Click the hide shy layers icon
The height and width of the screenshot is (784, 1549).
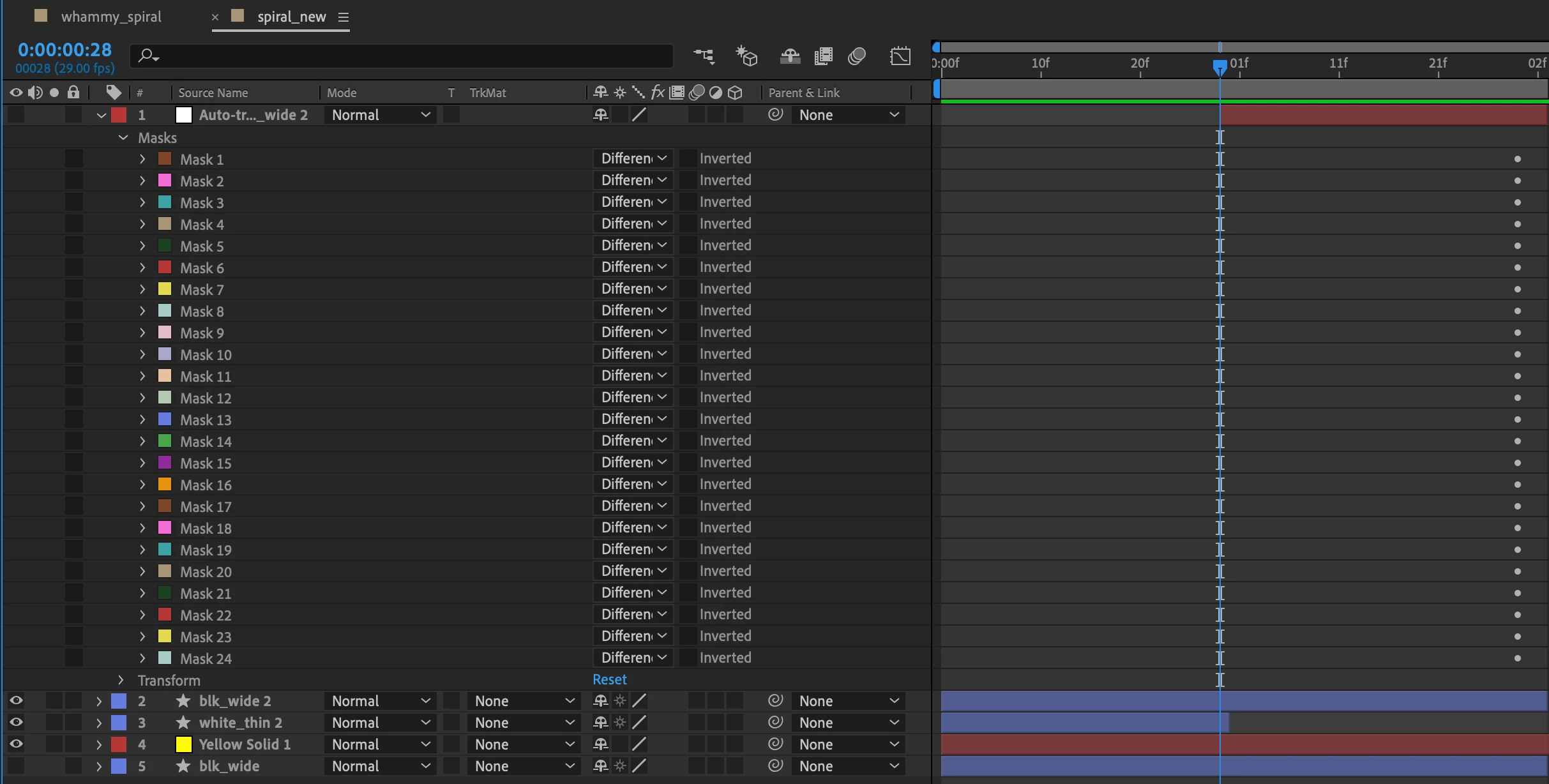(x=790, y=56)
